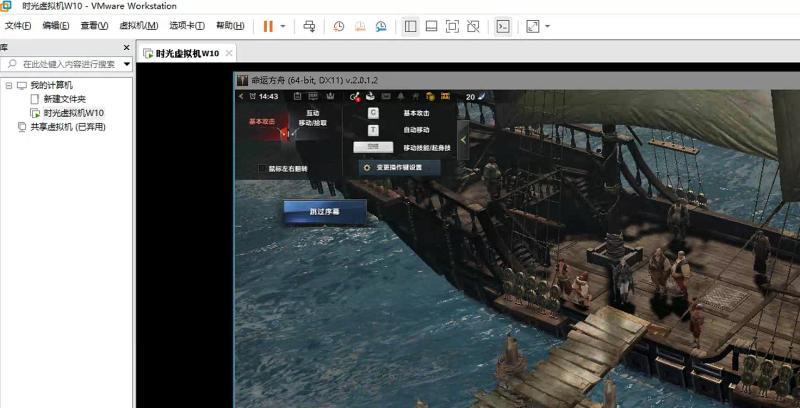
Task: Click the spacebar key for 移动技能/起身技
Action: pos(373,148)
